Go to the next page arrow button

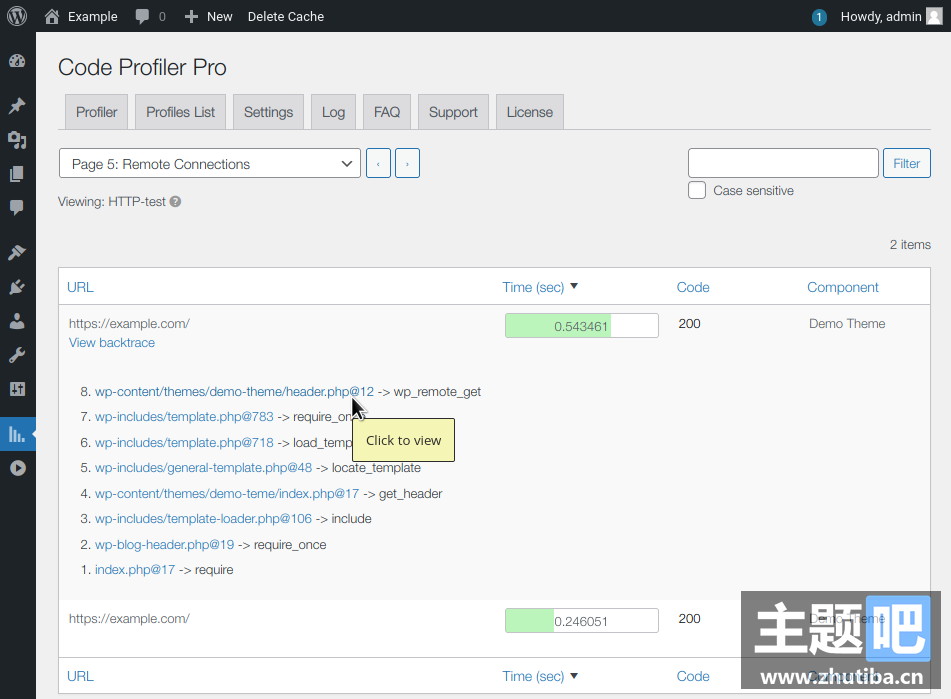pos(407,164)
